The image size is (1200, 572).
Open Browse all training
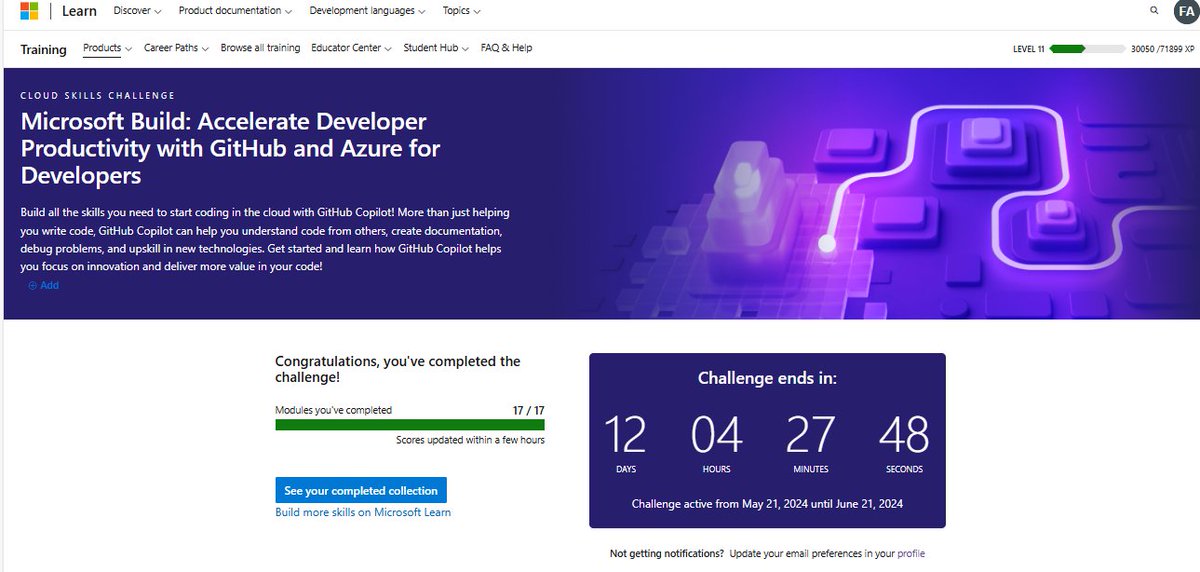pos(260,48)
